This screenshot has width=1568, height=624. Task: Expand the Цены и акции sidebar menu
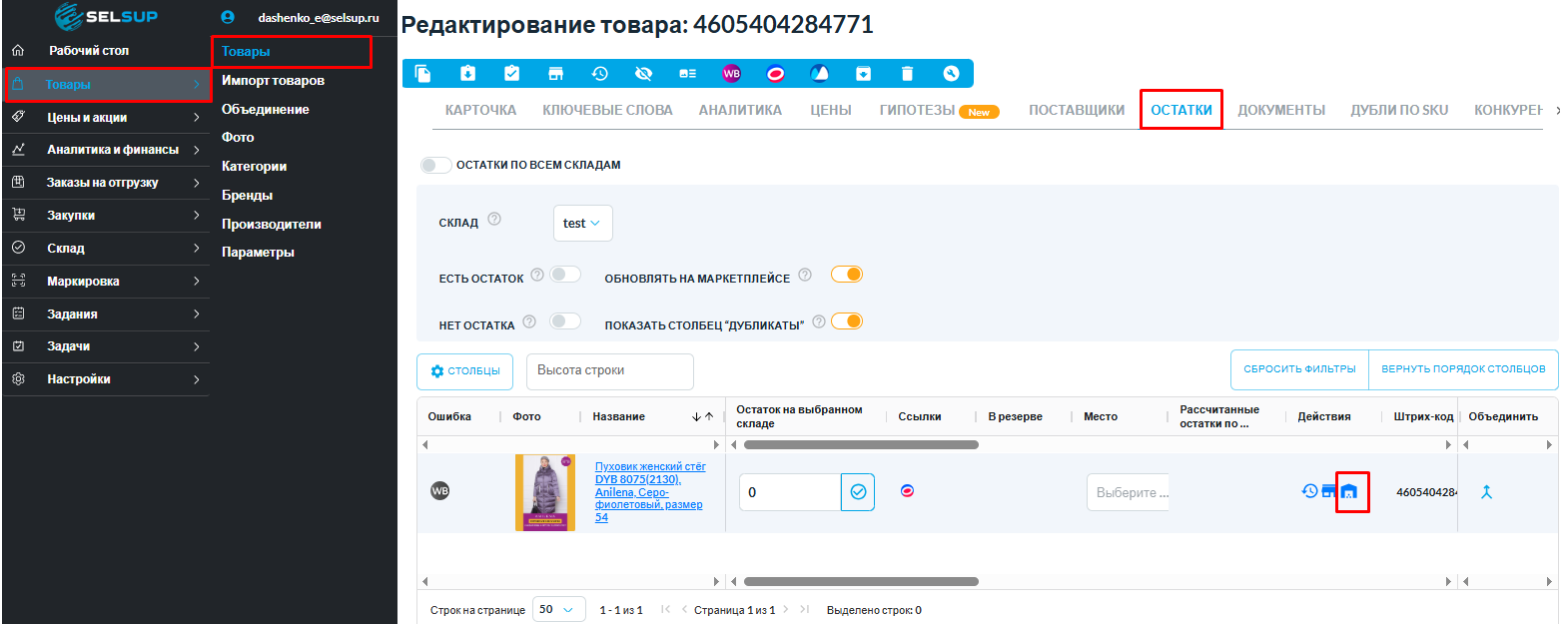tap(106, 118)
